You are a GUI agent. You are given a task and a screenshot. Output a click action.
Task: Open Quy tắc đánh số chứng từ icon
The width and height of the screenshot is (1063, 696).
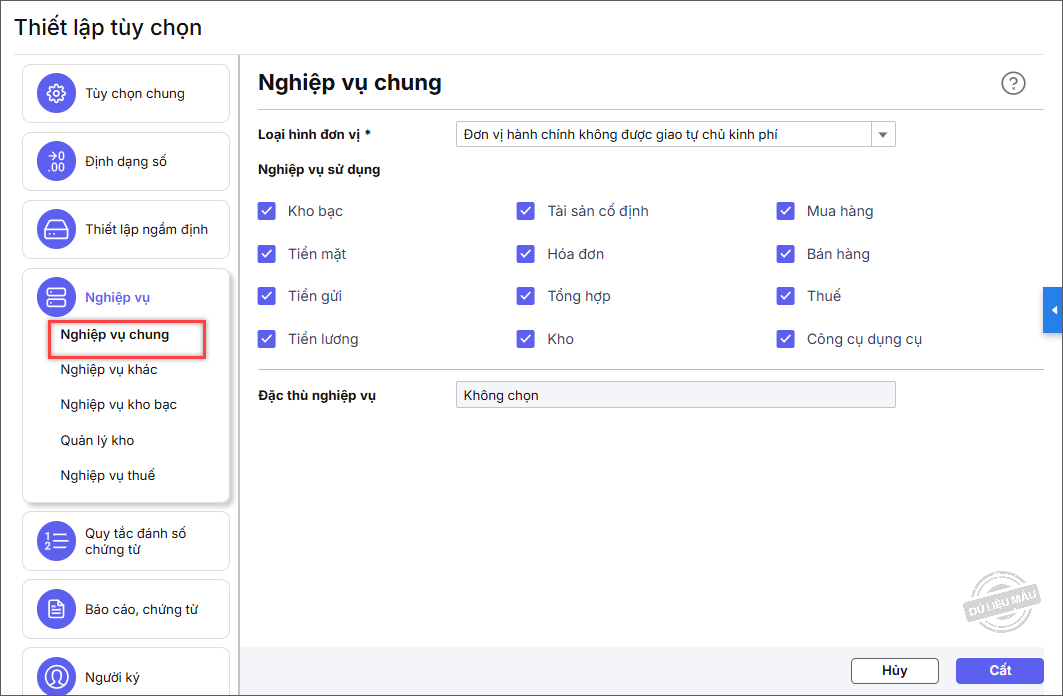(x=56, y=541)
